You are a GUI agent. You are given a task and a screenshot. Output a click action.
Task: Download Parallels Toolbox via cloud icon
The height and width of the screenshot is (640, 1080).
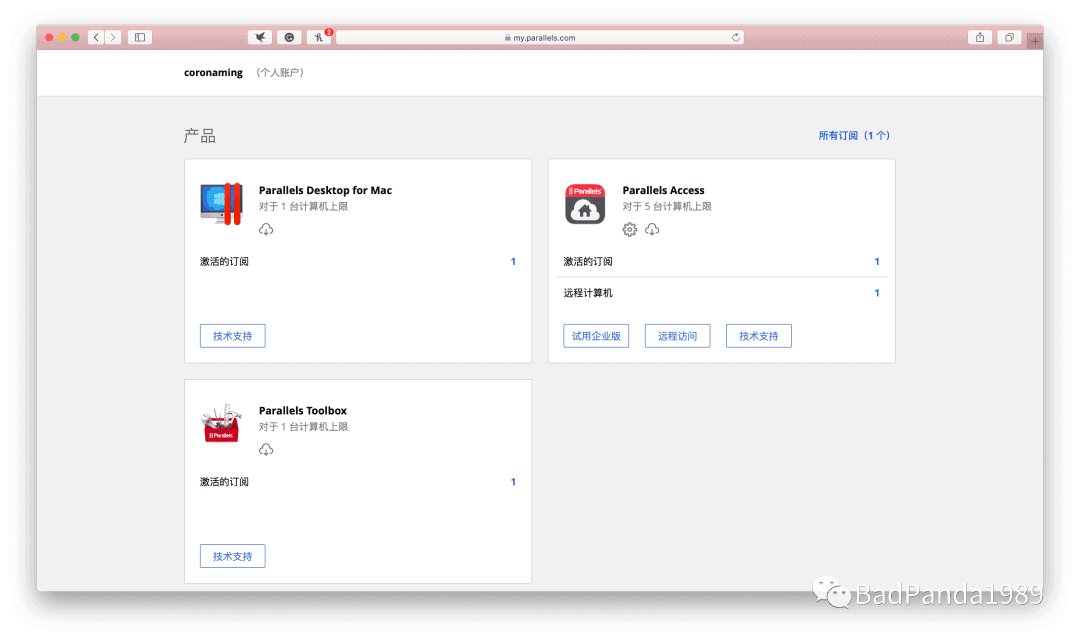click(x=266, y=450)
